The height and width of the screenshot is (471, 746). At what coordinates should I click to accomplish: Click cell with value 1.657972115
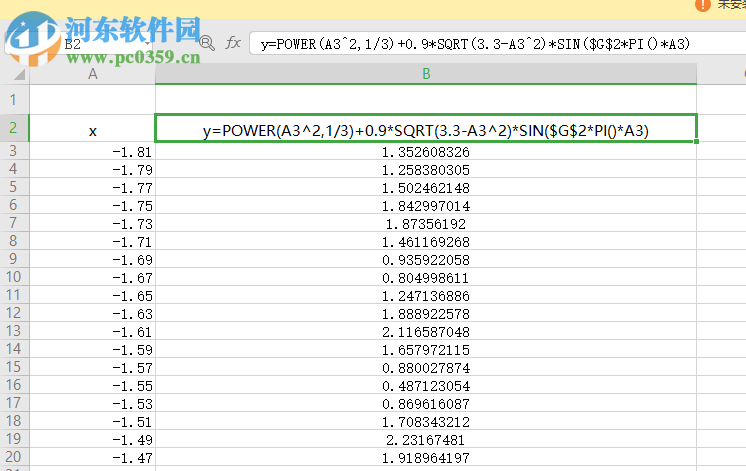click(x=426, y=350)
